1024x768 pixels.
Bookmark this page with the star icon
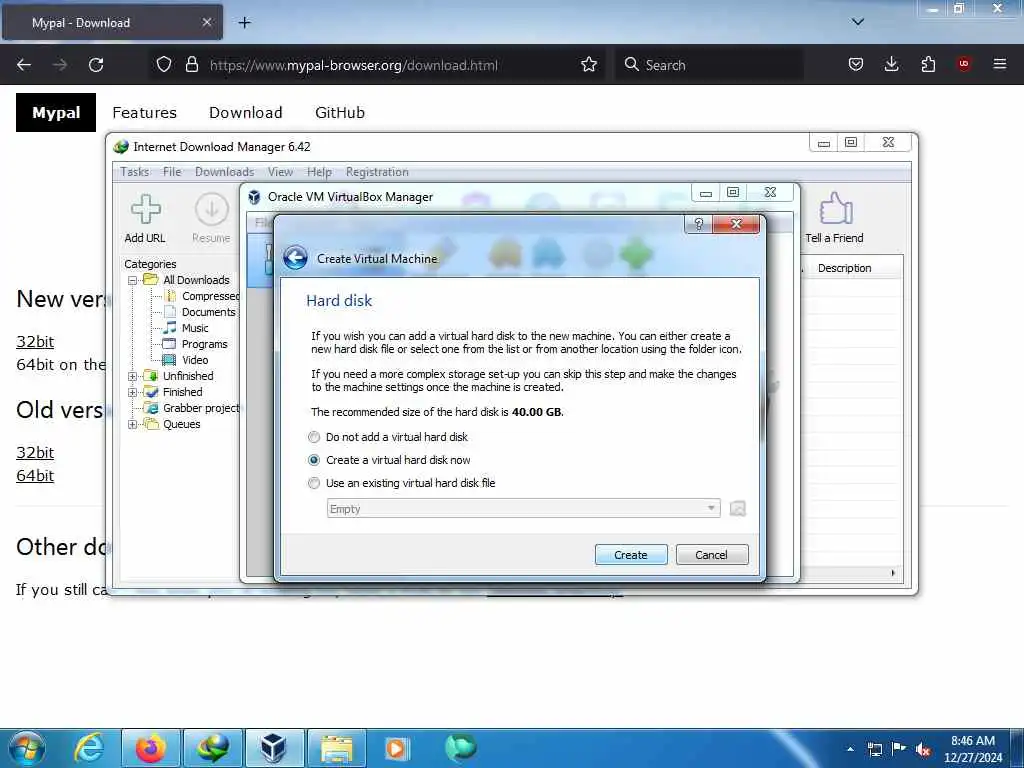tap(588, 65)
